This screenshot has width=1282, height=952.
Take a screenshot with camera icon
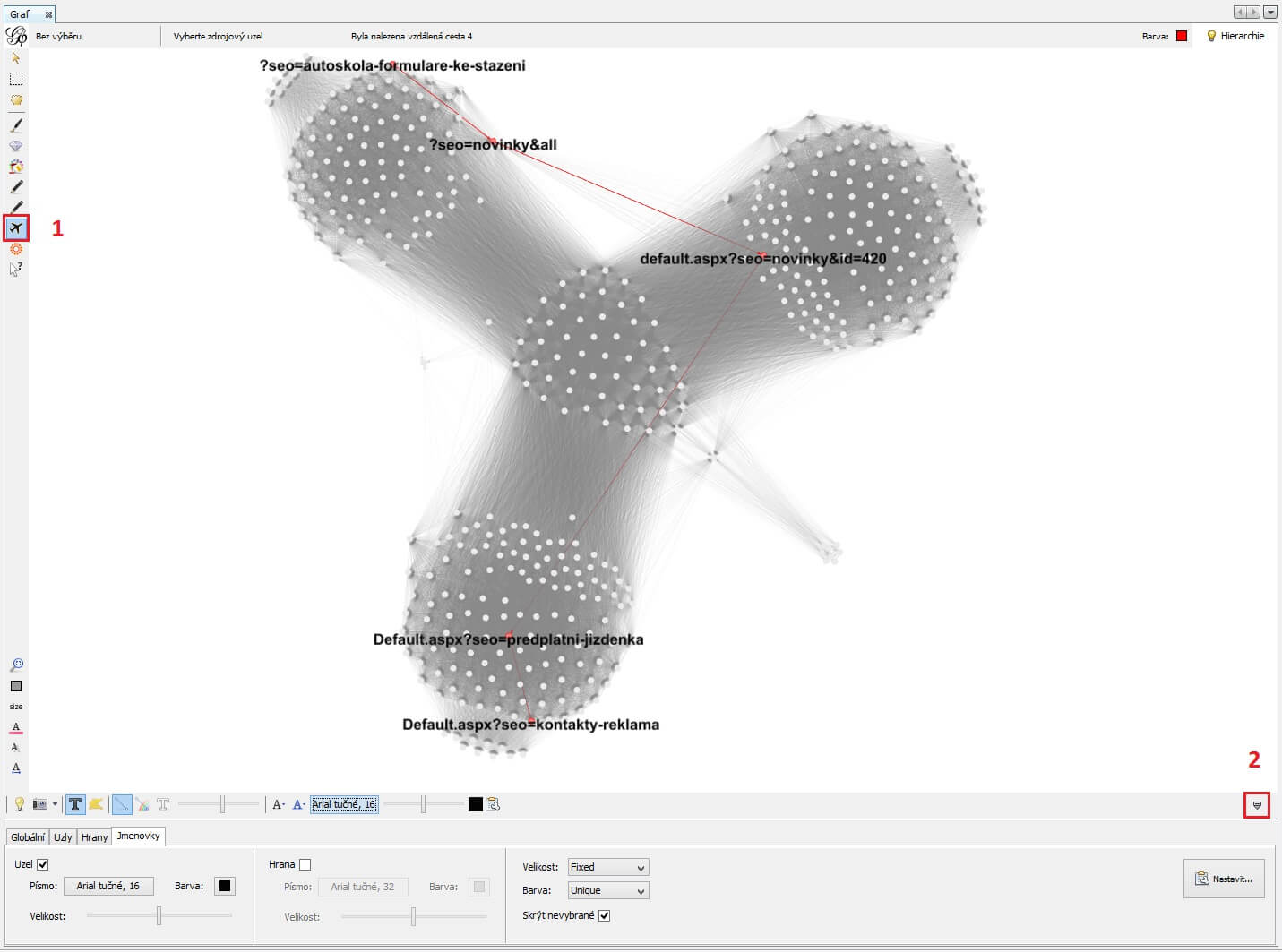(39, 804)
